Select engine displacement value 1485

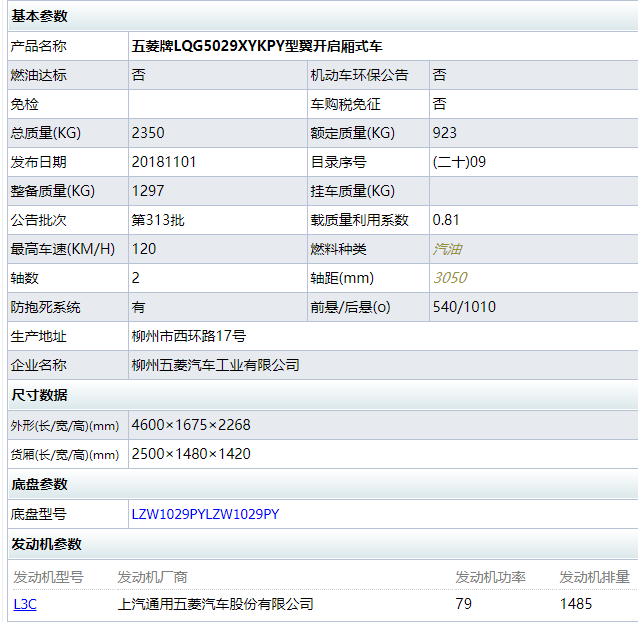click(576, 604)
